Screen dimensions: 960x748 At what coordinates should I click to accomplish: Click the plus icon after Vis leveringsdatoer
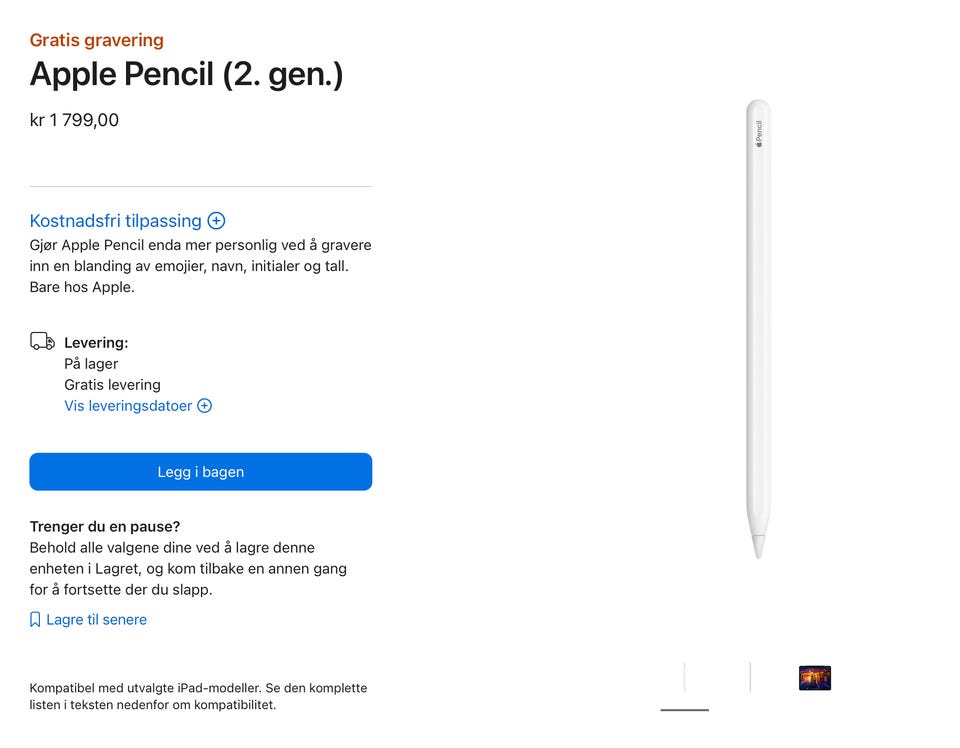click(205, 406)
